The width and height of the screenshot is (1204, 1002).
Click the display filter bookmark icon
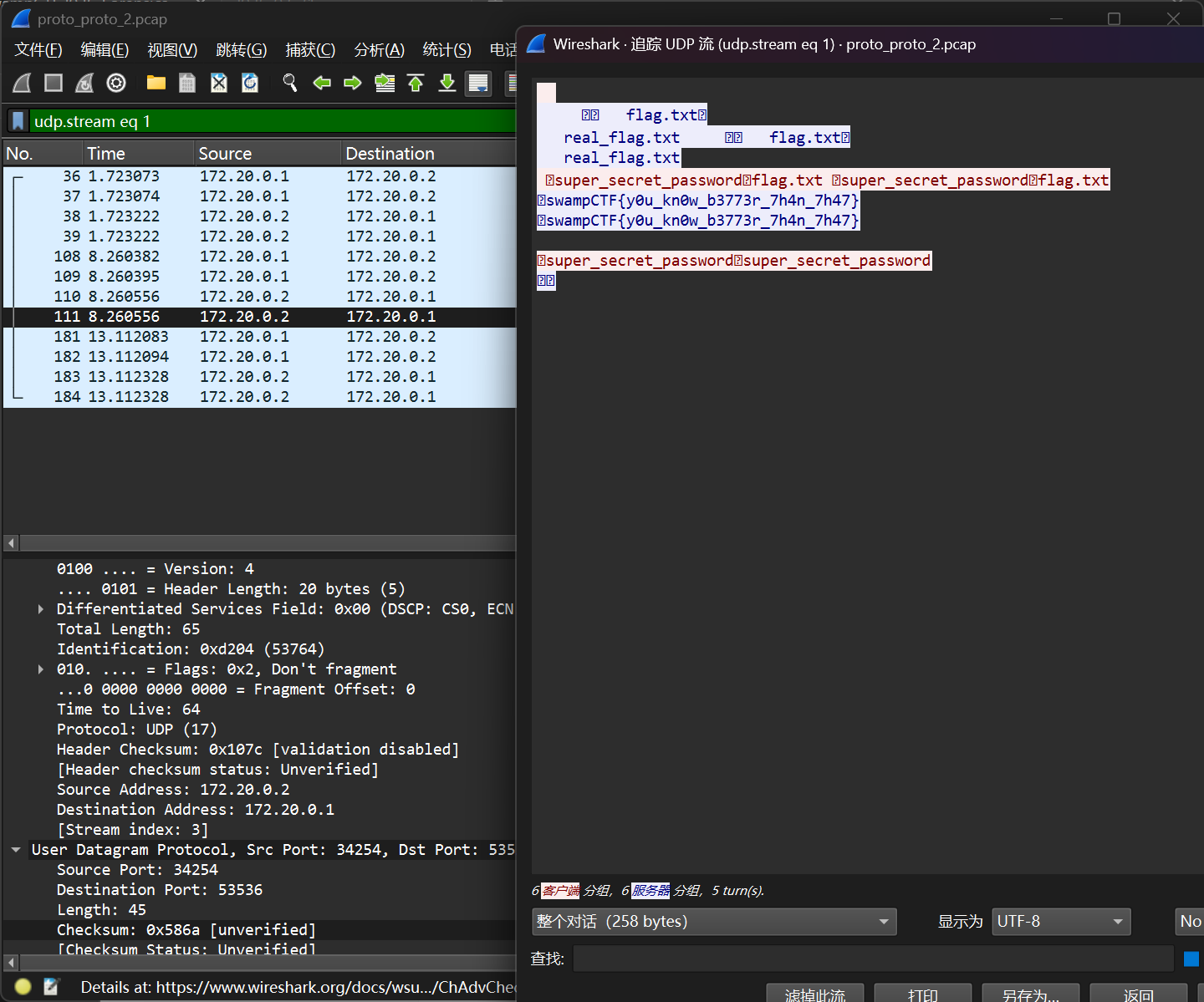click(x=18, y=121)
